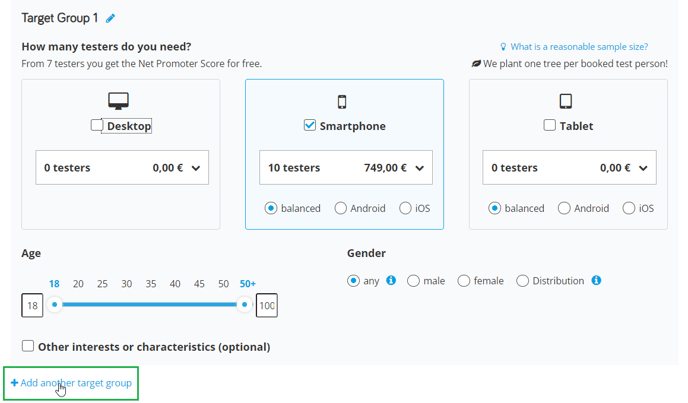This screenshot has height=403, width=688.
Task: Click the lightbulb icon beside sample size help
Action: pyautogui.click(x=503, y=47)
